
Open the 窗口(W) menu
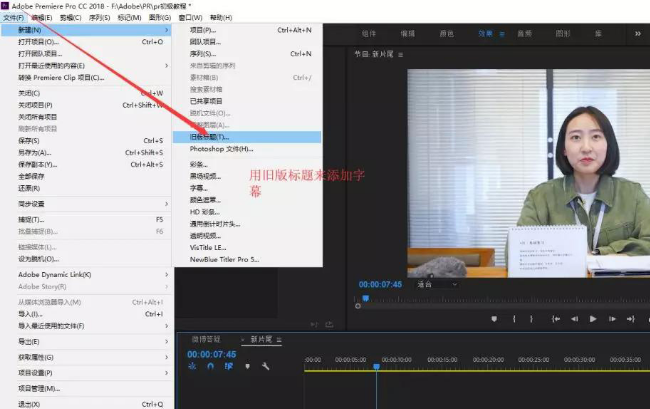coord(190,17)
